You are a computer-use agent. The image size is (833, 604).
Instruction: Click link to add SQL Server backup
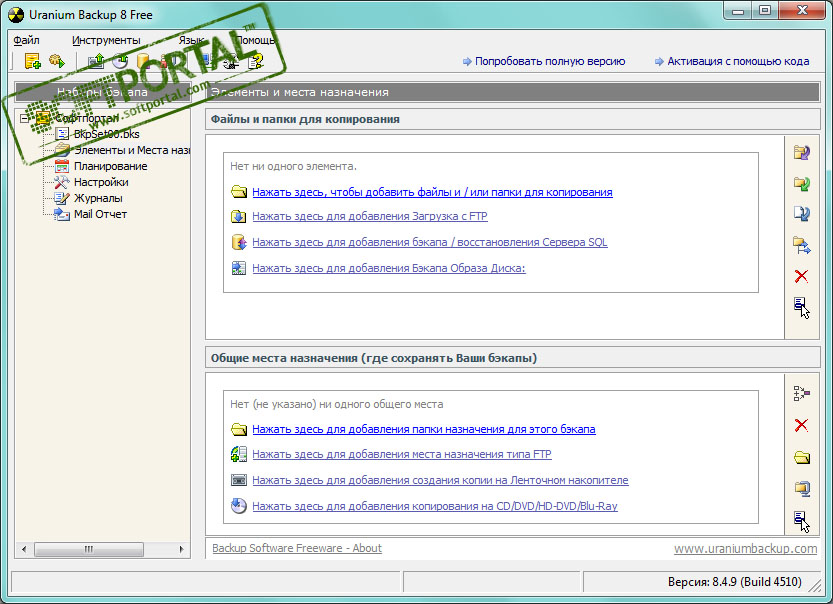coord(429,242)
